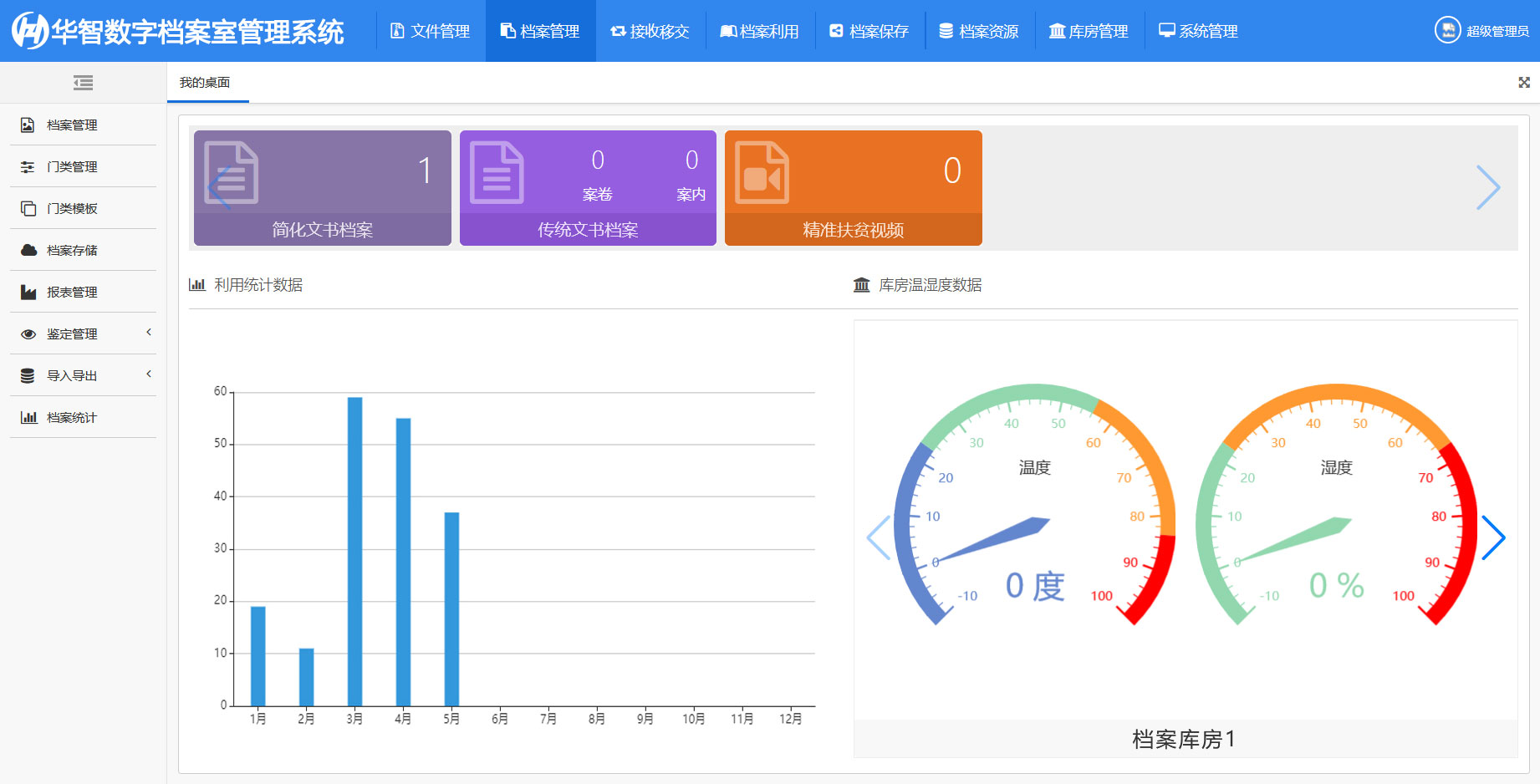Show previous storeroom with left gauge arrow
The width and height of the screenshot is (1540, 784).
[x=879, y=537]
